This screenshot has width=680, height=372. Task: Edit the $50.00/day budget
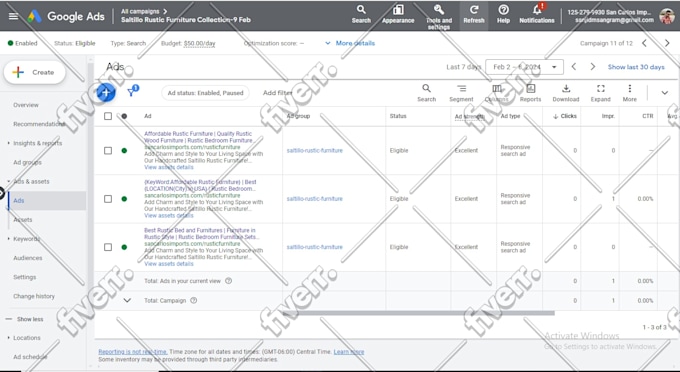[x=199, y=43]
